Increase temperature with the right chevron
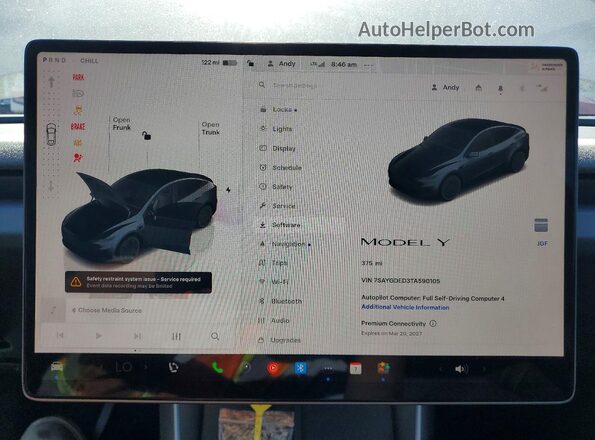Image resolution: width=595 pixels, height=440 pixels. click(146, 367)
